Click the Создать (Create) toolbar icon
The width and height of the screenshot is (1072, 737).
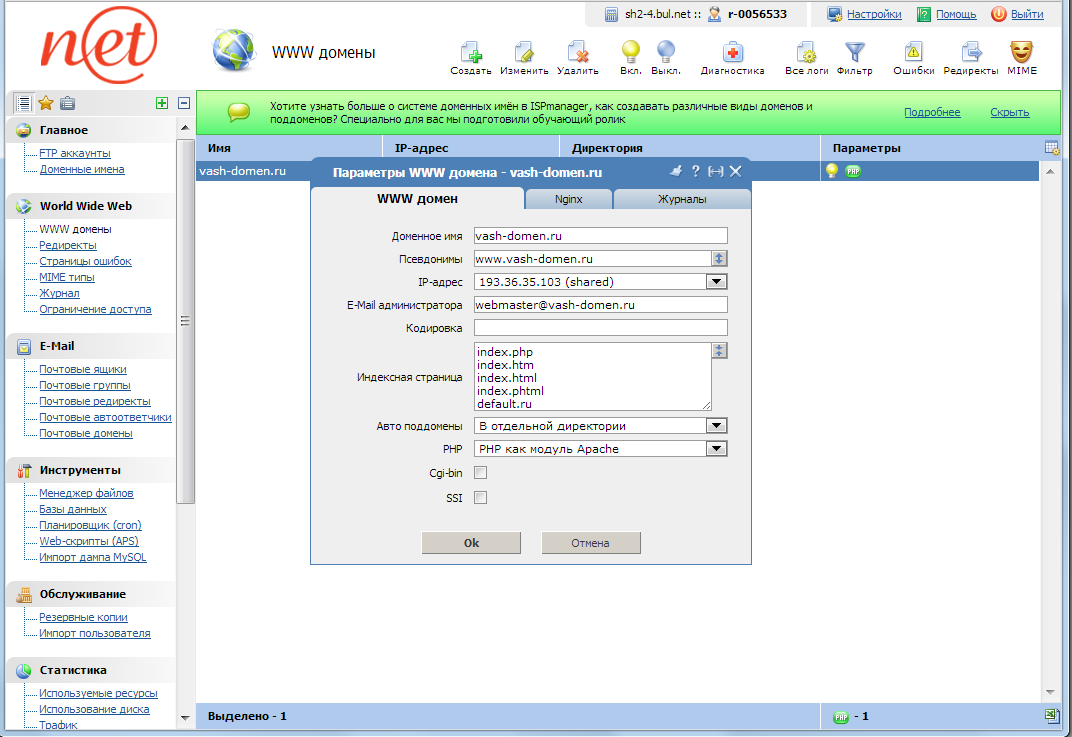471,53
